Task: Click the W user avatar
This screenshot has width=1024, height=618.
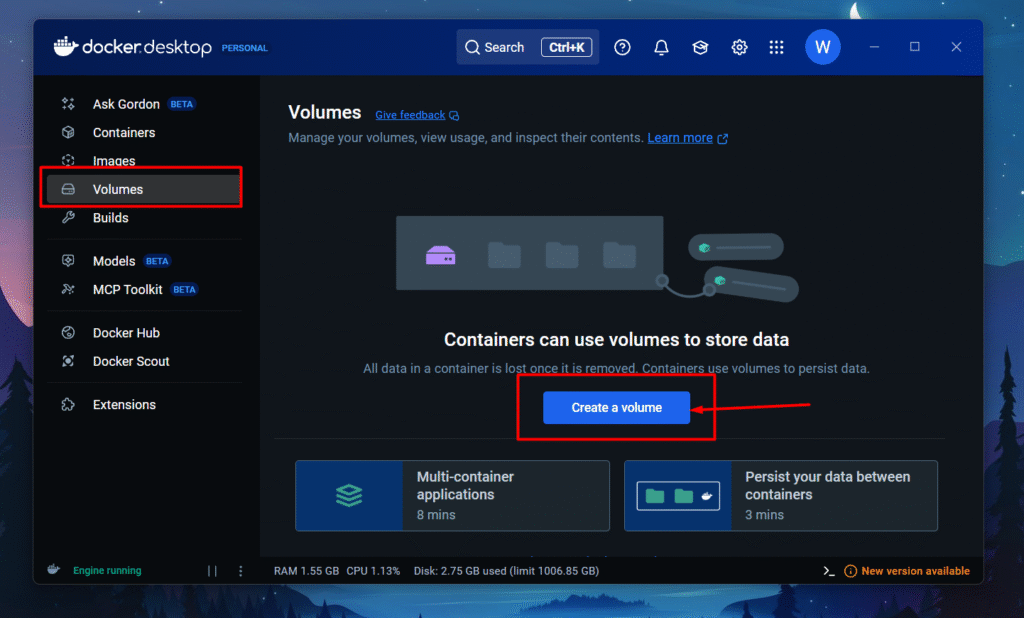Action: [x=822, y=47]
